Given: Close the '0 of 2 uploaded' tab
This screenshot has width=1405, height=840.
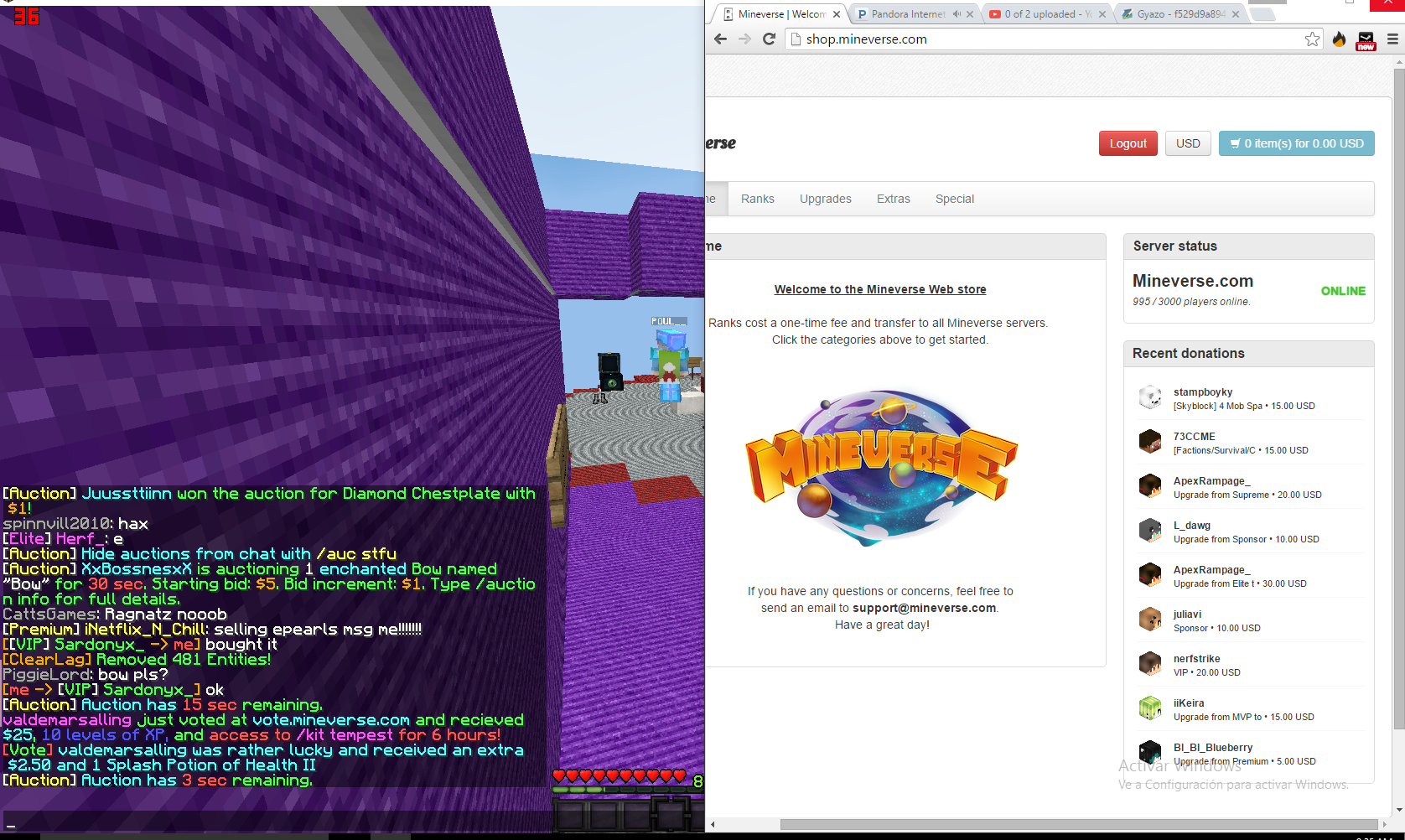Looking at the screenshot, I should coord(1102,14).
